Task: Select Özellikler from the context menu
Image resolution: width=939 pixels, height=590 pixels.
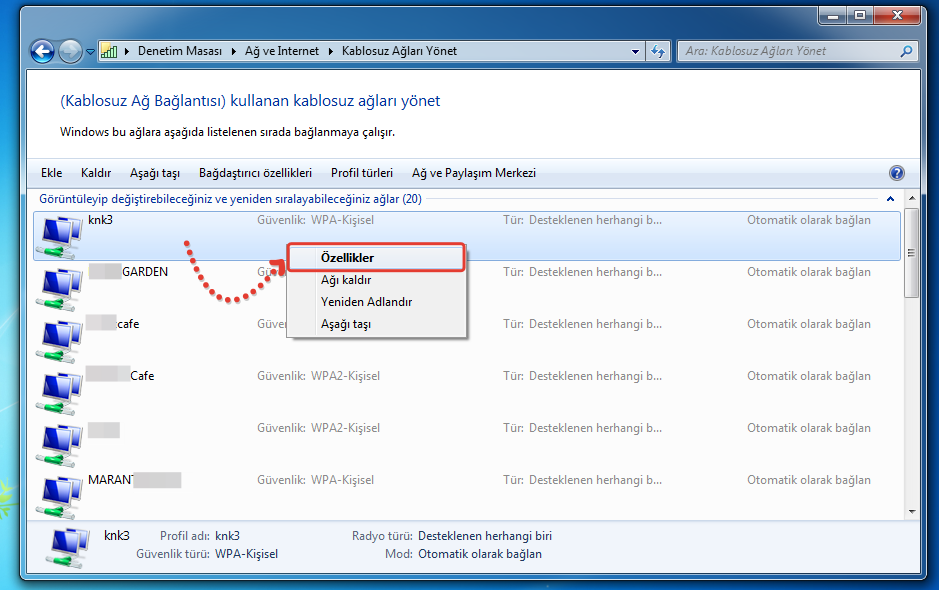Action: tap(347, 258)
